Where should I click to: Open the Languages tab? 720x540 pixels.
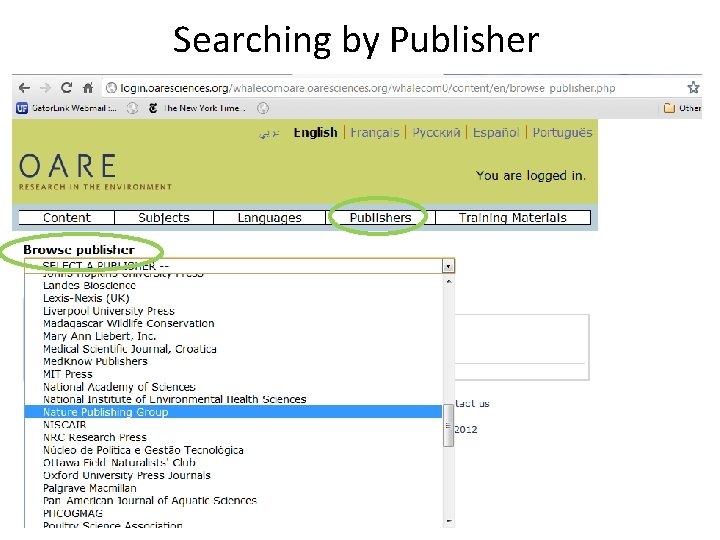tap(270, 218)
